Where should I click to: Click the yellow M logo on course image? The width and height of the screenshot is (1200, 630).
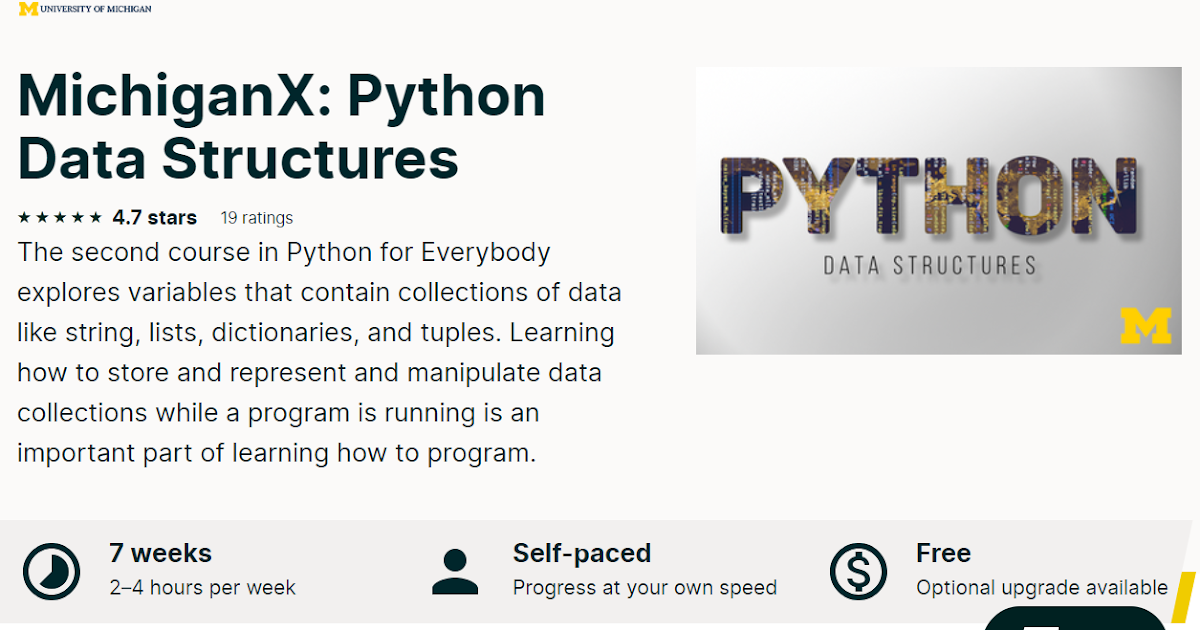coord(1145,327)
